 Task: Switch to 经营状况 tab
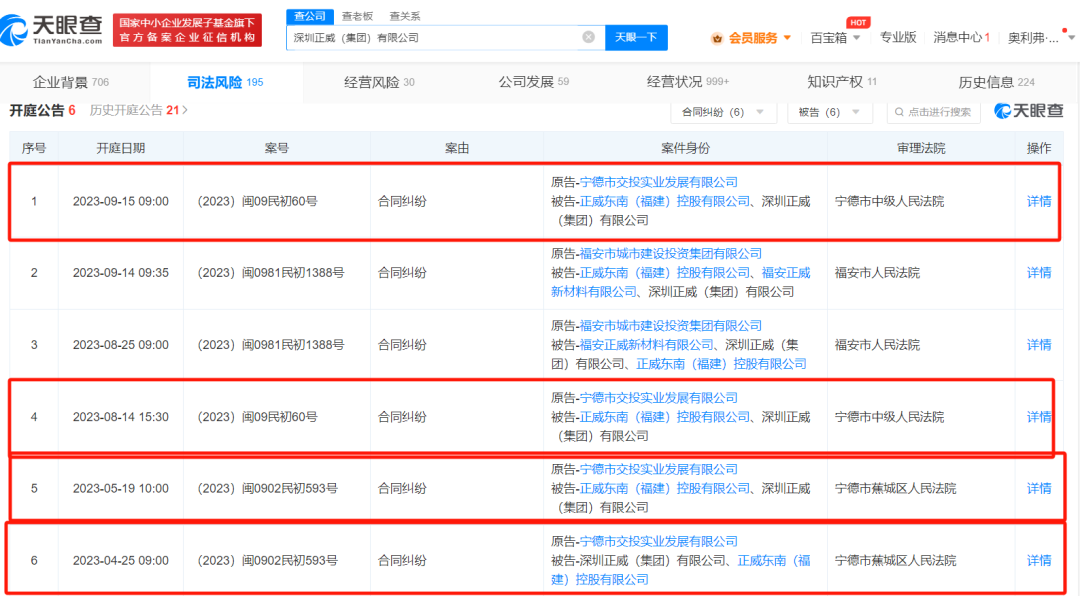687,82
